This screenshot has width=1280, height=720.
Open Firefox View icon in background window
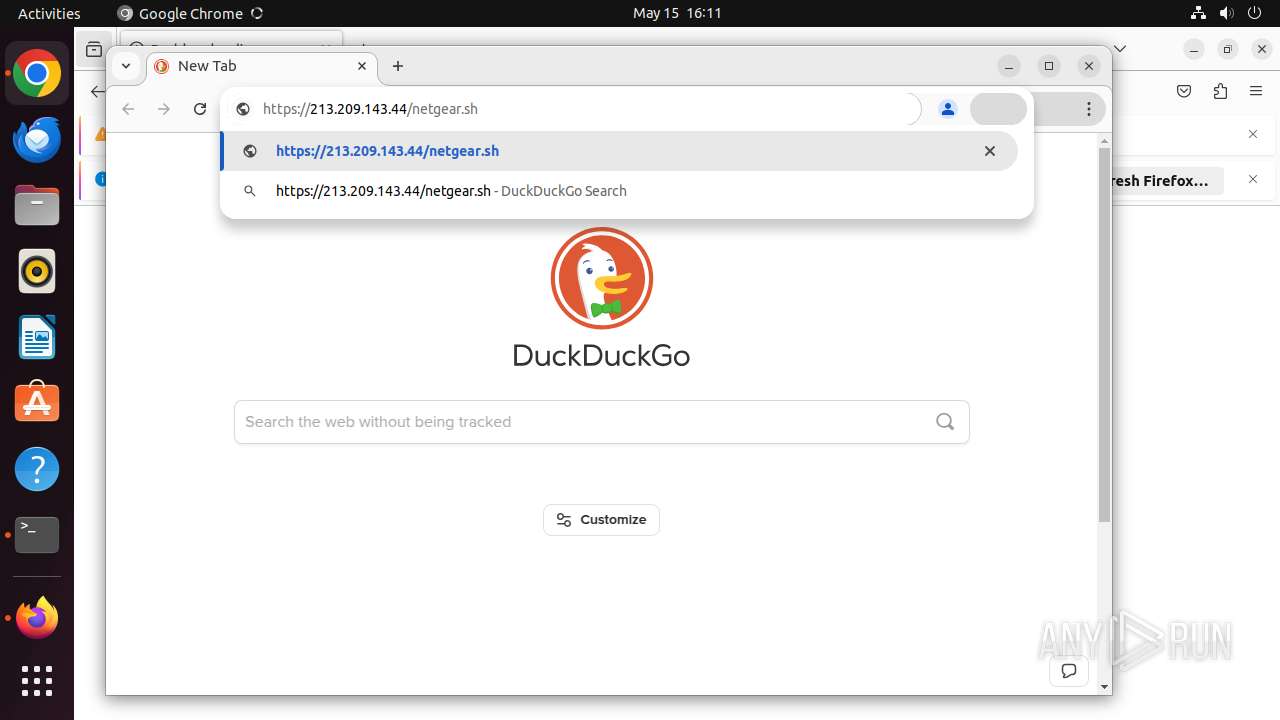click(x=93, y=49)
